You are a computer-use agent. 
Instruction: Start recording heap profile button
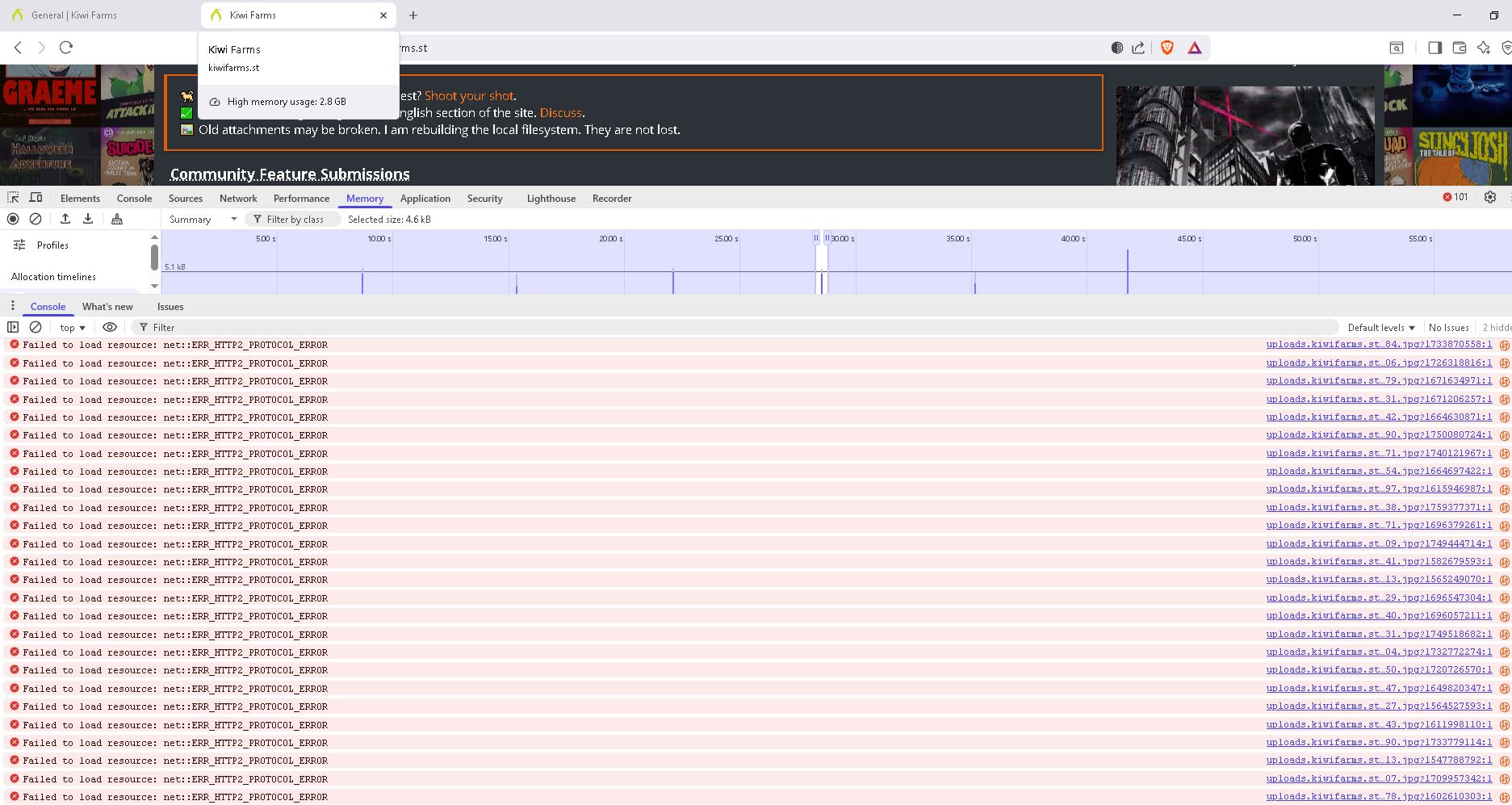(13, 219)
